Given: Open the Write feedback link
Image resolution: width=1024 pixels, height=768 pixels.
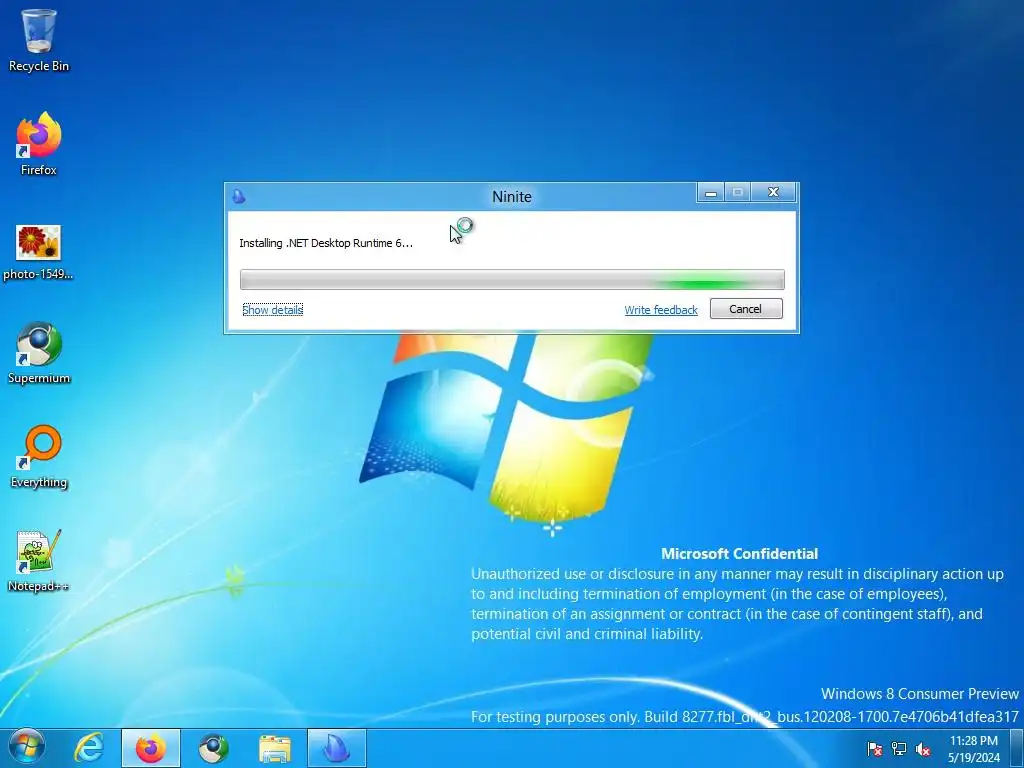Looking at the screenshot, I should (661, 310).
